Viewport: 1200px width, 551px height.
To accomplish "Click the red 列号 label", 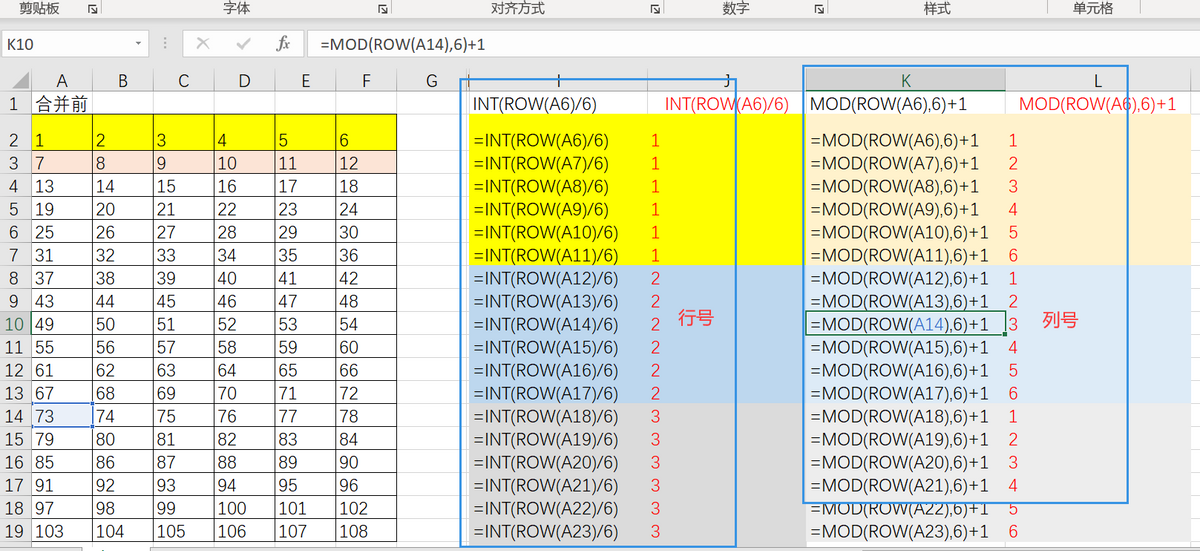I will [1059, 319].
